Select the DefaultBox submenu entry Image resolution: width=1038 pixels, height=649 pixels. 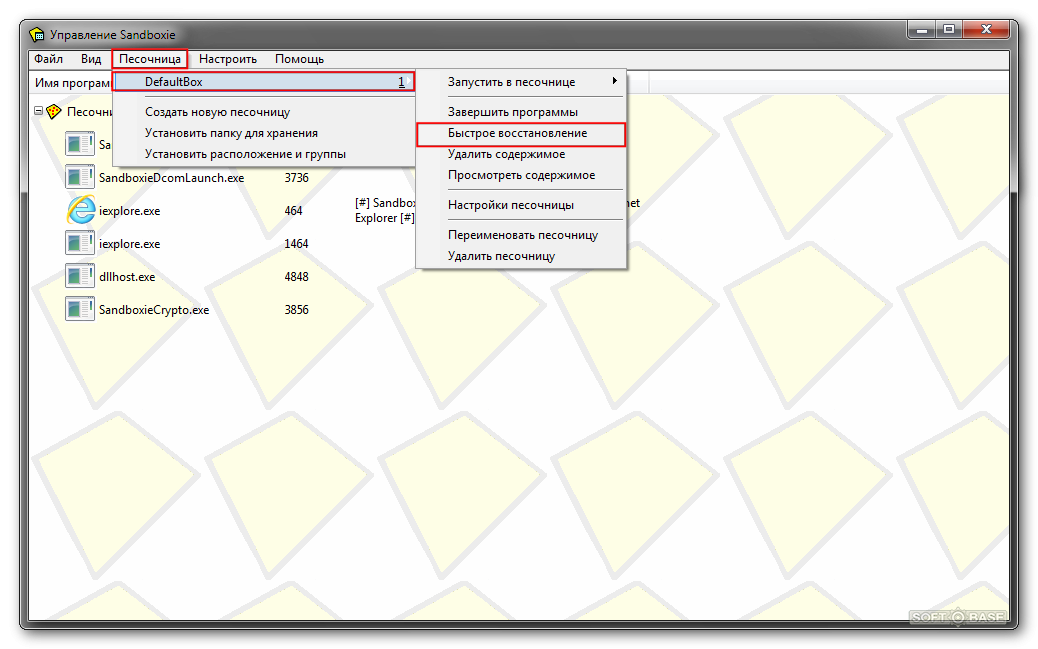click(264, 81)
